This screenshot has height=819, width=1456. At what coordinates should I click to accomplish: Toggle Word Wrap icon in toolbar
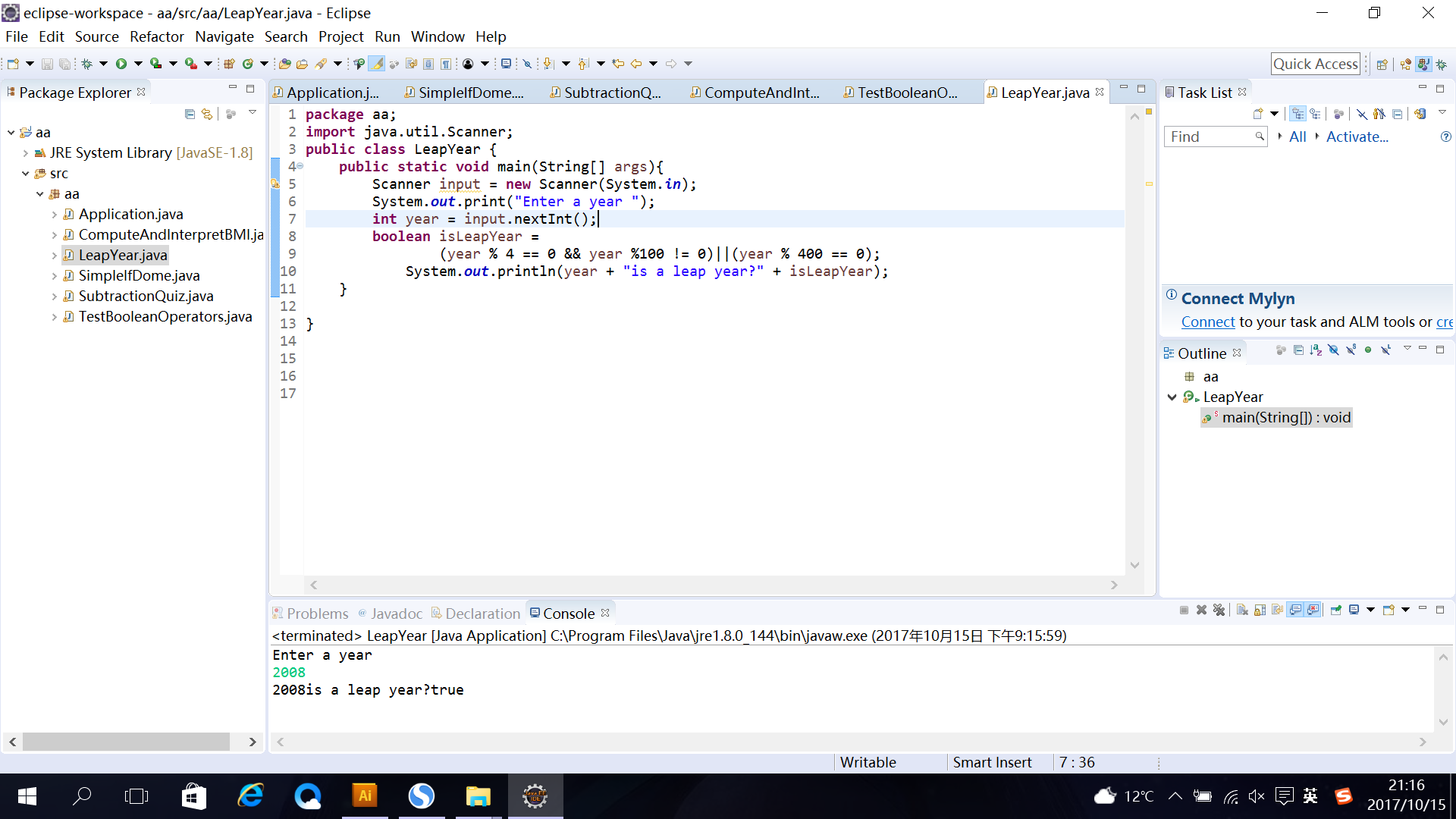click(411, 64)
